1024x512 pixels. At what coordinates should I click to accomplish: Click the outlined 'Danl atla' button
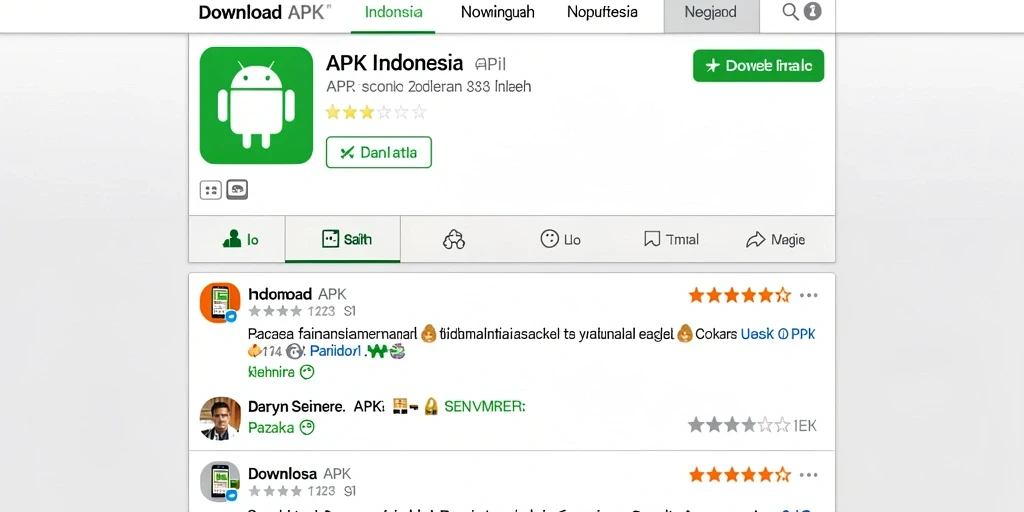pos(379,152)
